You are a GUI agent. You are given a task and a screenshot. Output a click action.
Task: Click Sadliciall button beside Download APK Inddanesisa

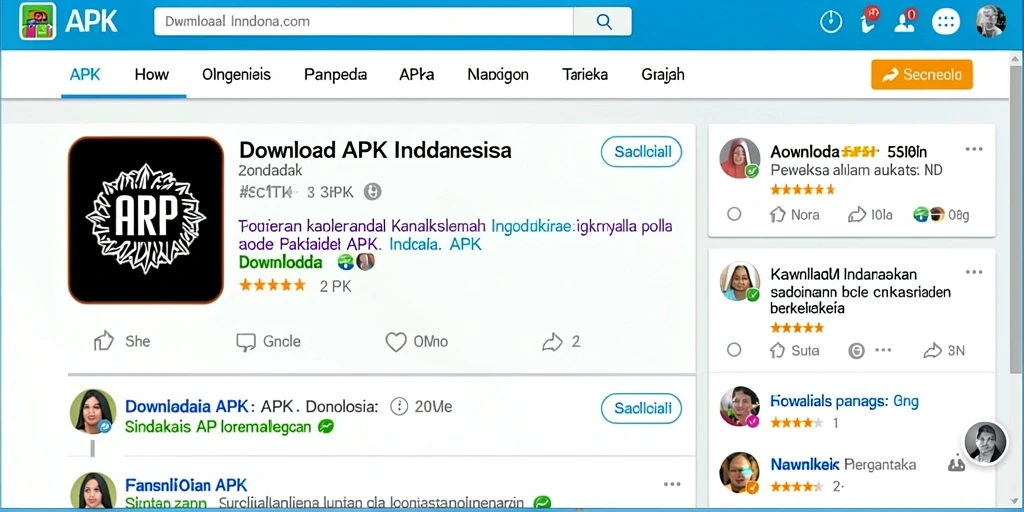(x=641, y=152)
